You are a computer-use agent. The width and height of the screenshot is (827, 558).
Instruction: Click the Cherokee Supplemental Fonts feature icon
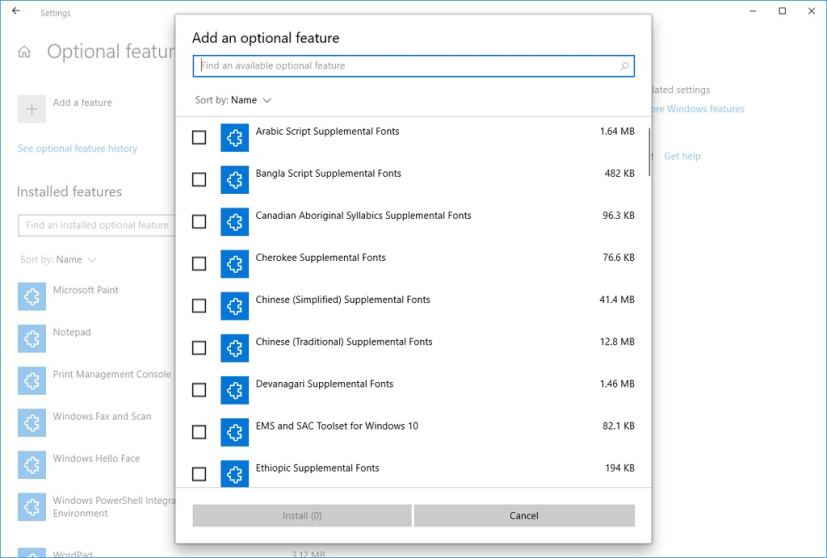235,264
